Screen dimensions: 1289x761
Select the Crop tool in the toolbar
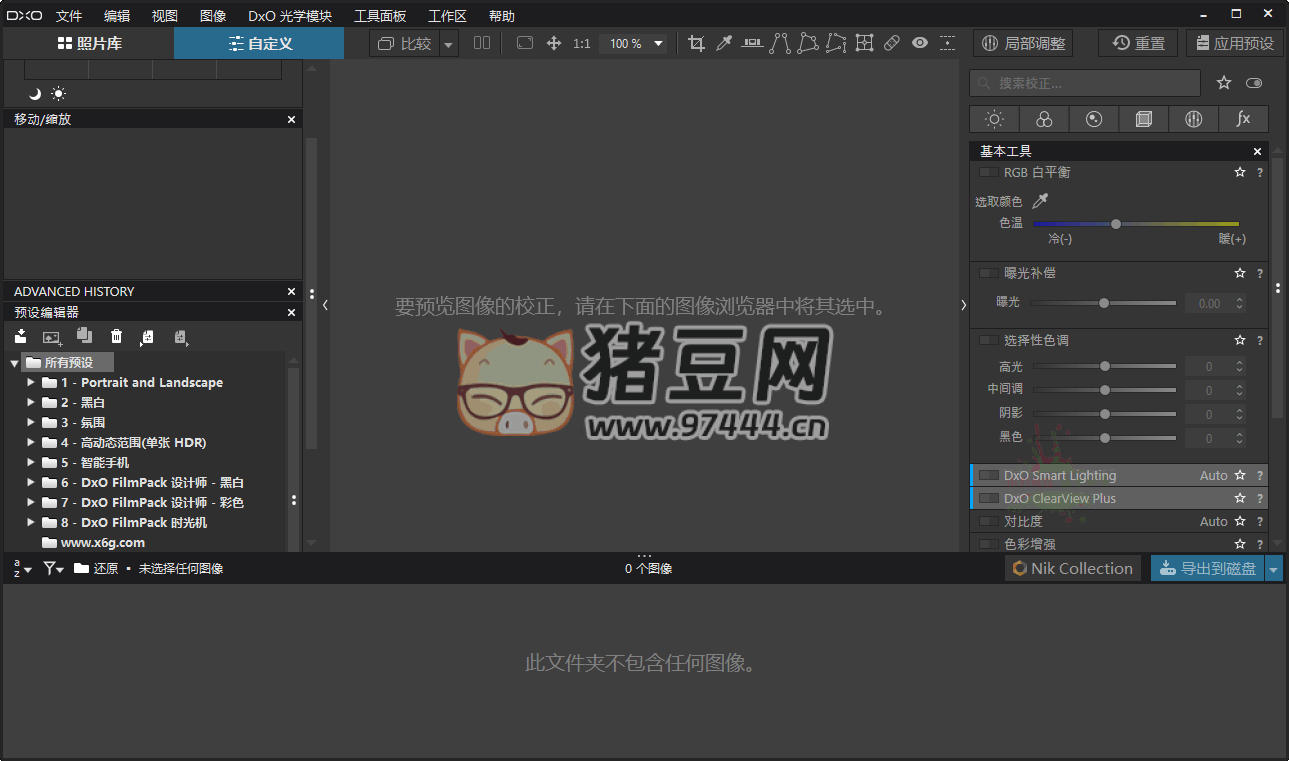pyautogui.click(x=697, y=43)
